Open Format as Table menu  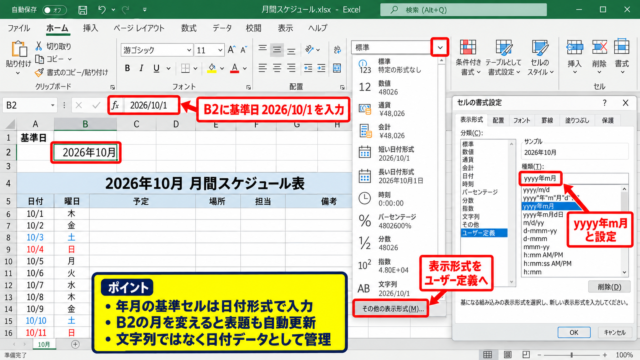click(x=504, y=57)
